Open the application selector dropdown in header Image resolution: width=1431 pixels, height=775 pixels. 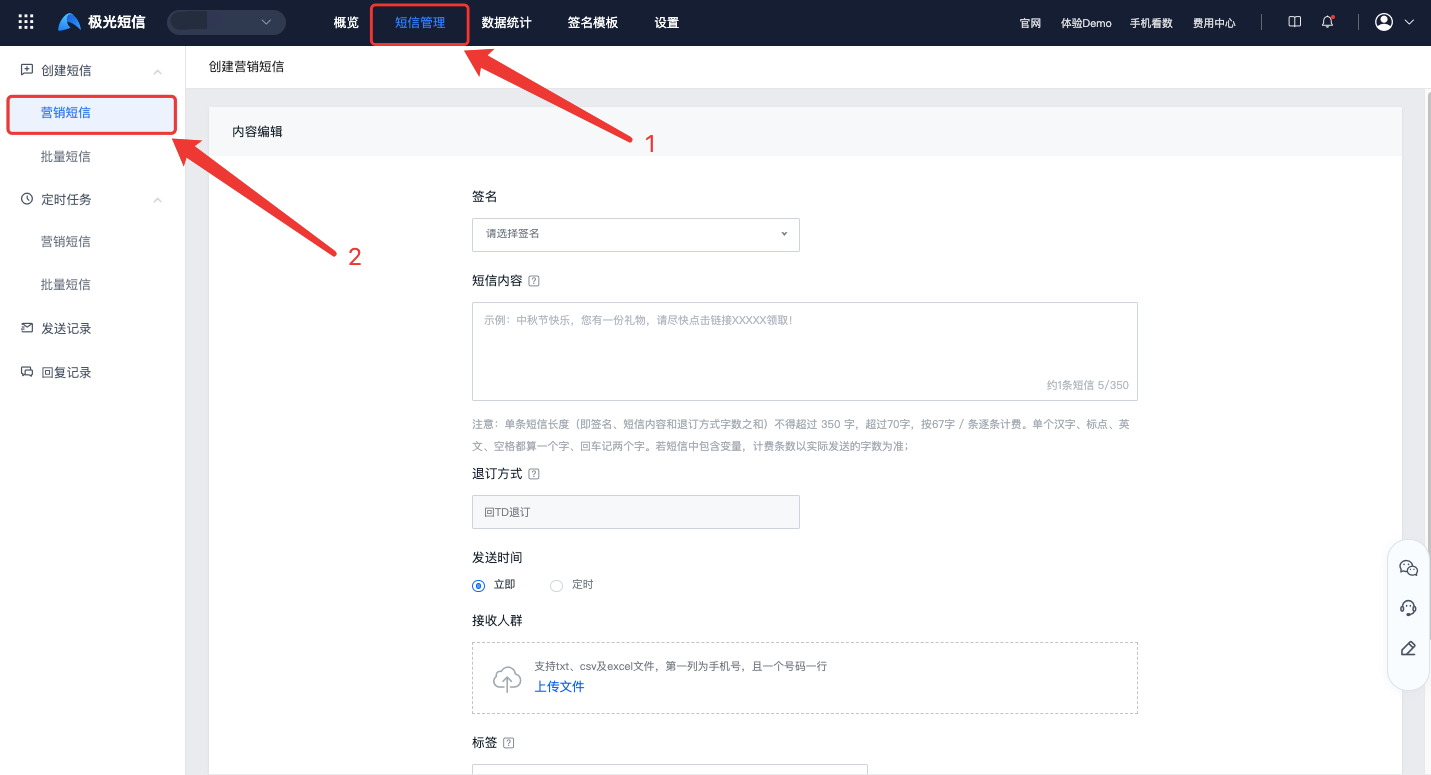[x=226, y=22]
